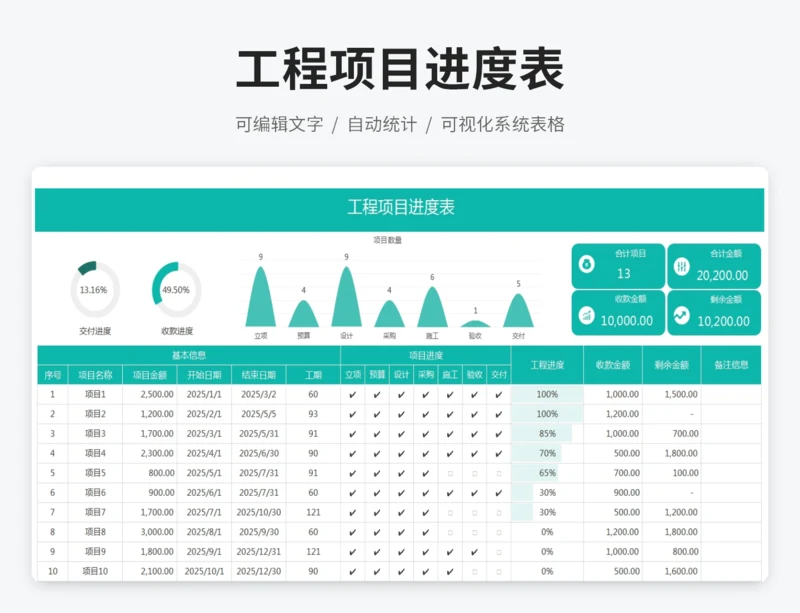Select the 项目金额 column header
Viewport: 800px width, 613px height.
150,375
